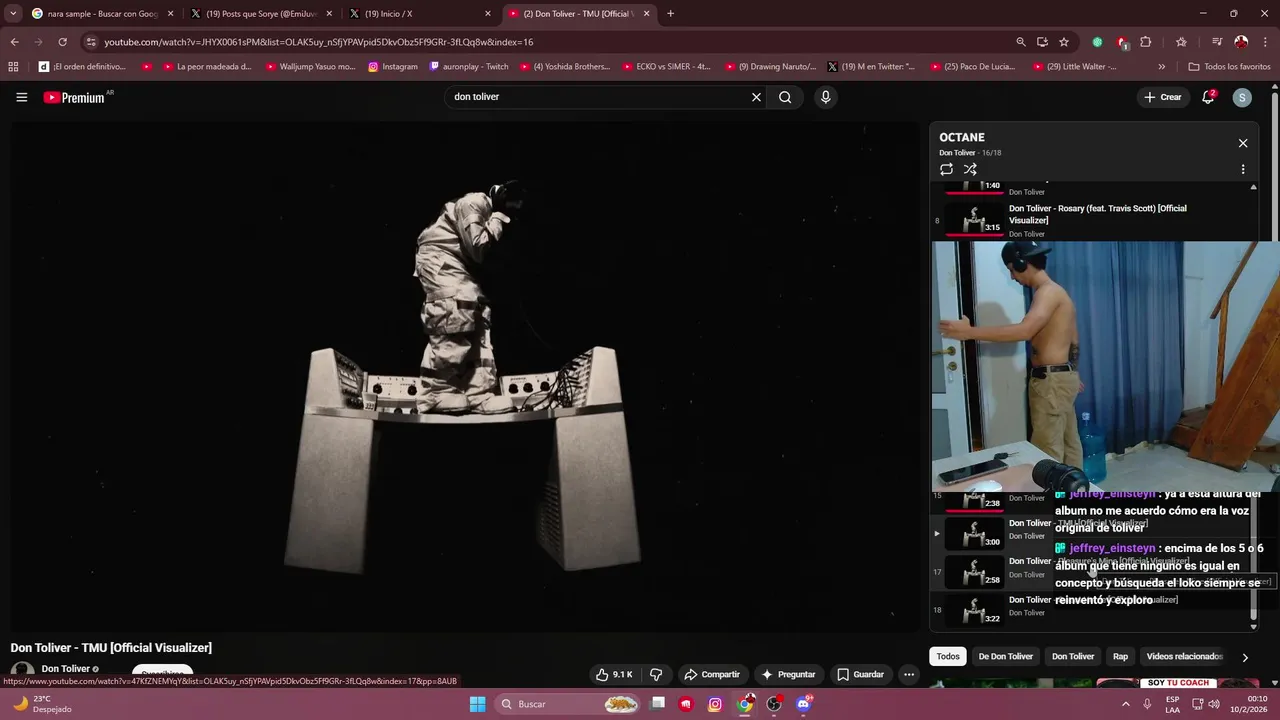Toggle playlist loop in OCTANE panel

pyautogui.click(x=946, y=169)
